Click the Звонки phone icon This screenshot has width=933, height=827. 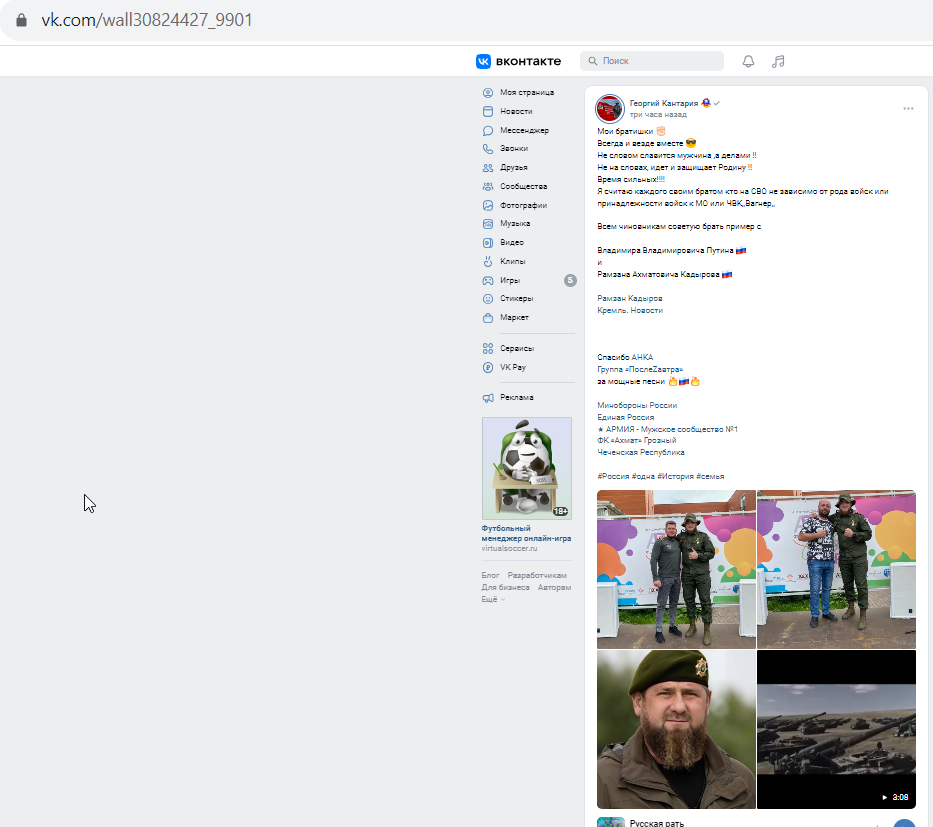[488, 149]
